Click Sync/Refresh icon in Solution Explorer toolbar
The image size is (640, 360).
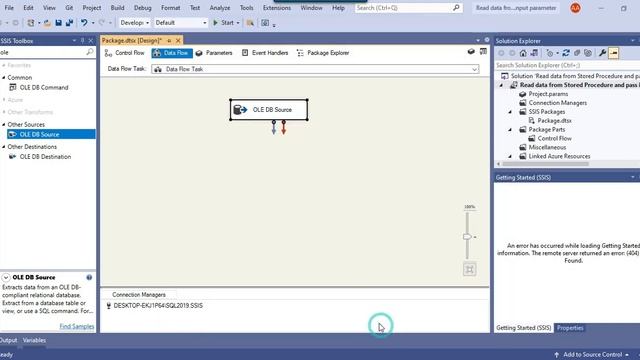pos(566,53)
